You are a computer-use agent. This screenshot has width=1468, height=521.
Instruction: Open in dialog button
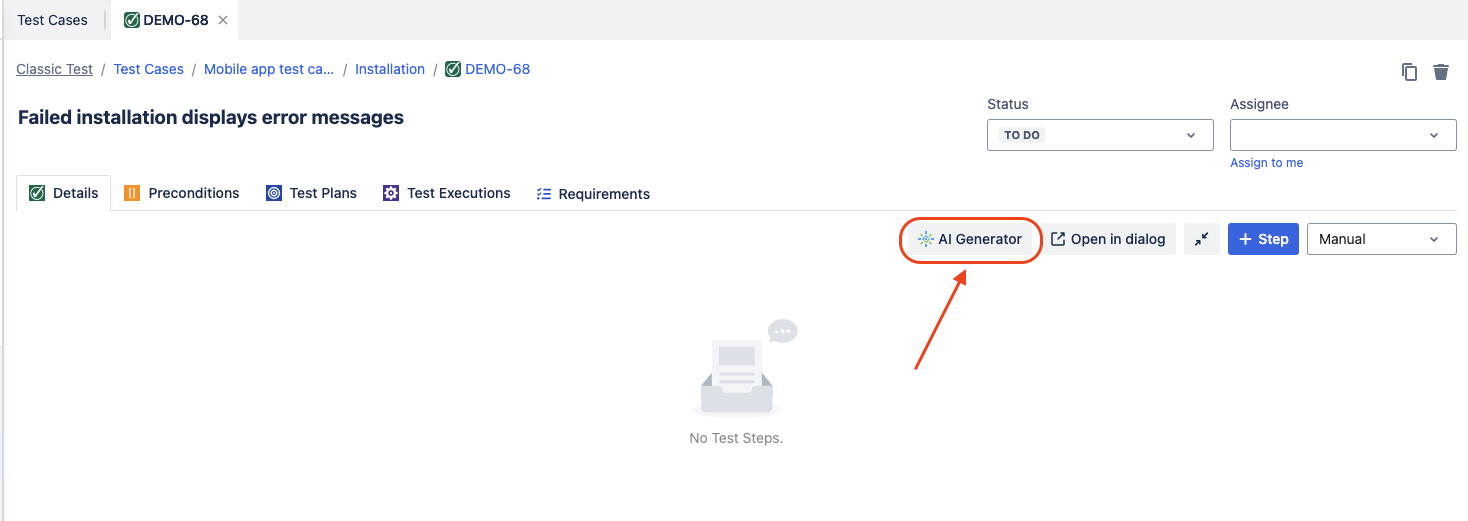coord(1108,239)
